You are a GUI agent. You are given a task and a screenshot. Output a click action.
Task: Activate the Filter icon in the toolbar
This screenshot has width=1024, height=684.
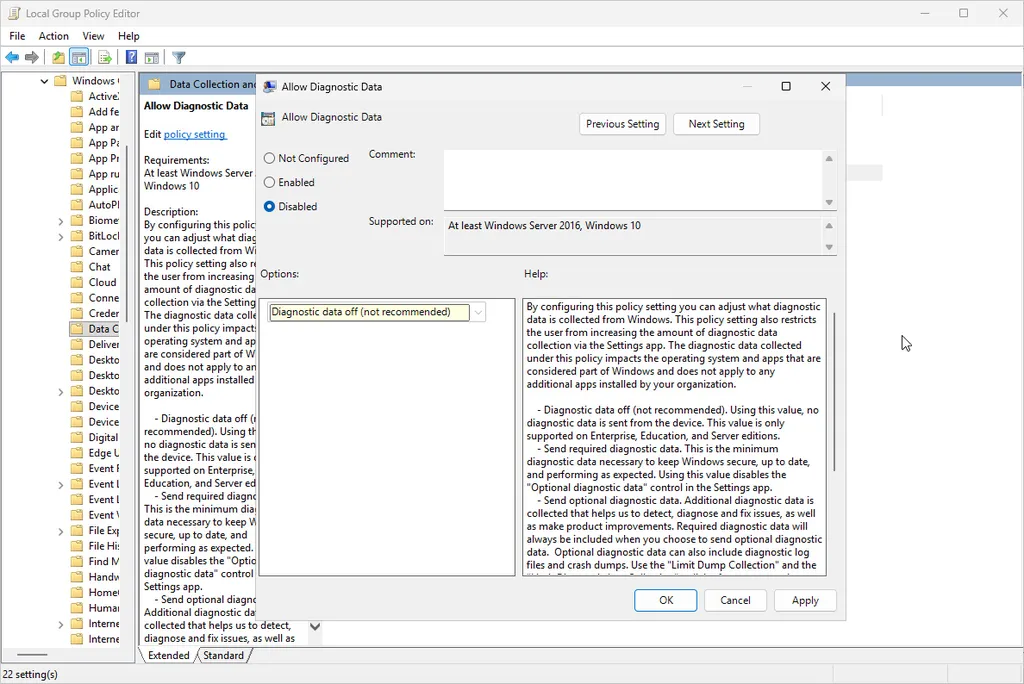[179, 57]
